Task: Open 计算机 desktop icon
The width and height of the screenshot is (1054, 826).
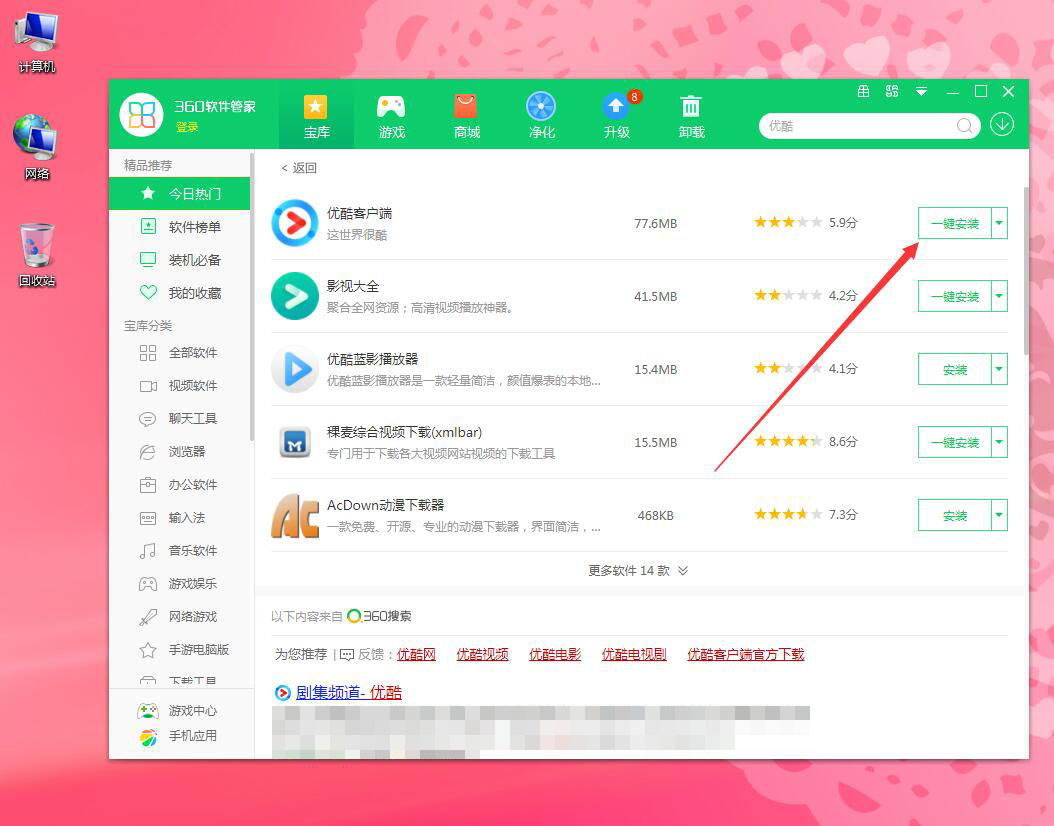Action: [36, 42]
